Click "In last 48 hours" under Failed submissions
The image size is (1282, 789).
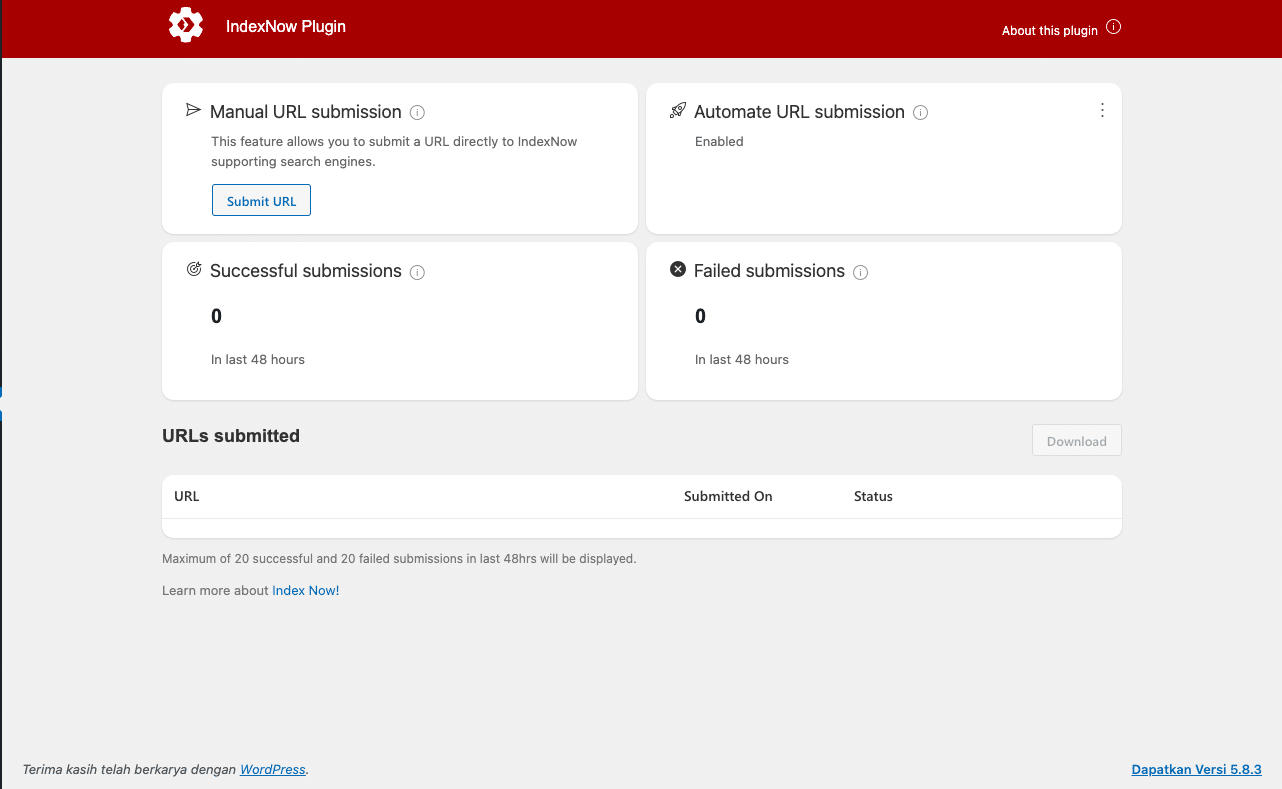click(742, 360)
